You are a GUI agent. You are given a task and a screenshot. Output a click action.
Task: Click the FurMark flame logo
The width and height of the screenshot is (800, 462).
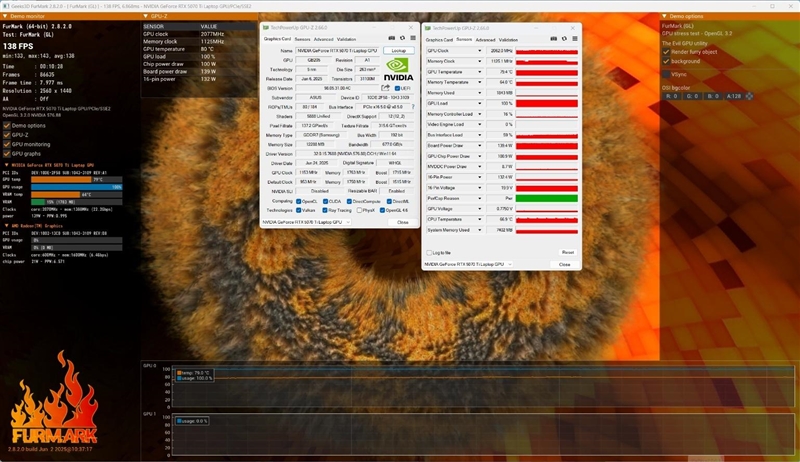pos(54,398)
